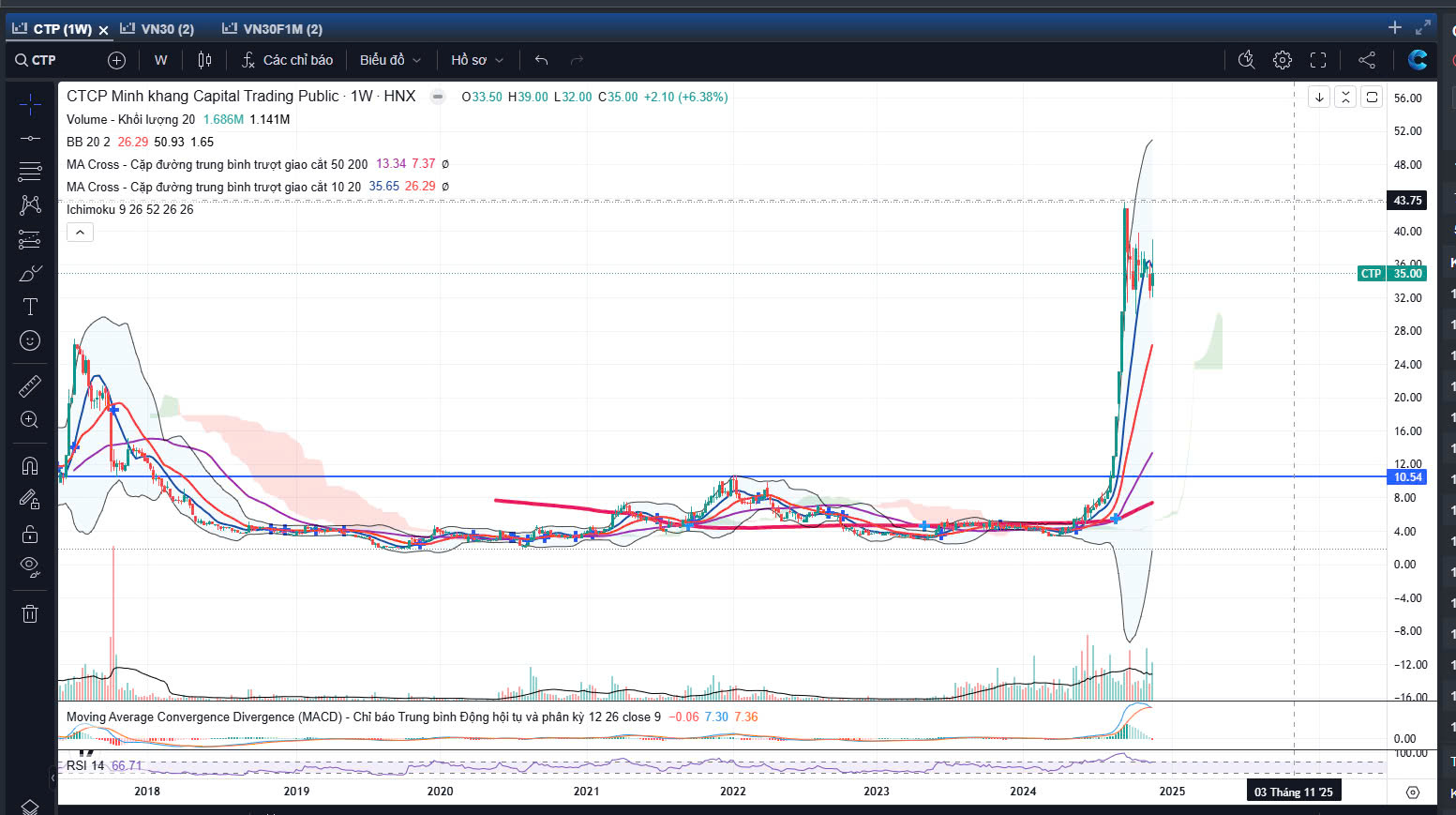Select the Volume indicator legend

131,119
